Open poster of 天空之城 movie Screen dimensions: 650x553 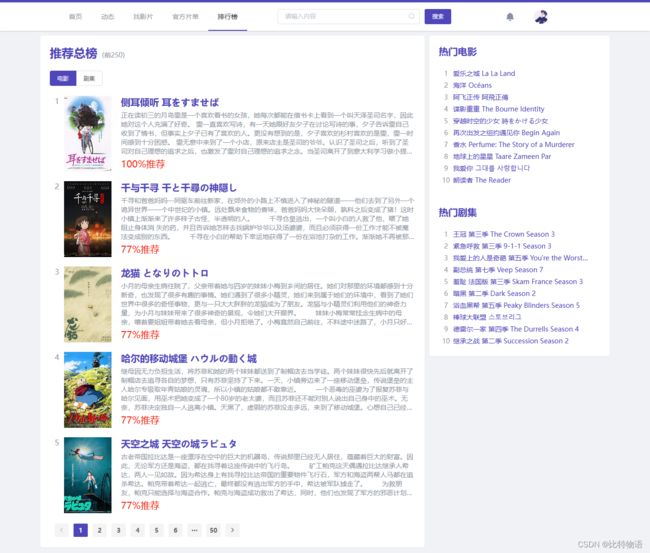point(87,475)
